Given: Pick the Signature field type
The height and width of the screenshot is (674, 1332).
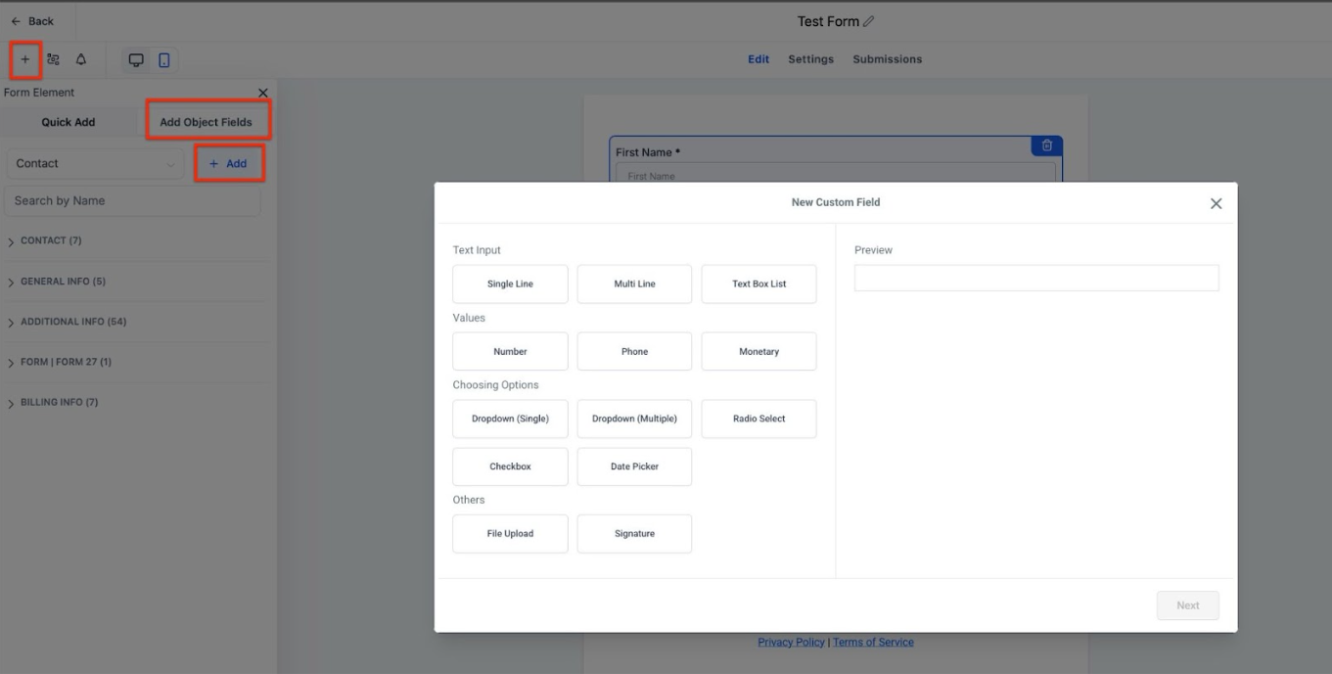Looking at the screenshot, I should pyautogui.click(x=634, y=534).
